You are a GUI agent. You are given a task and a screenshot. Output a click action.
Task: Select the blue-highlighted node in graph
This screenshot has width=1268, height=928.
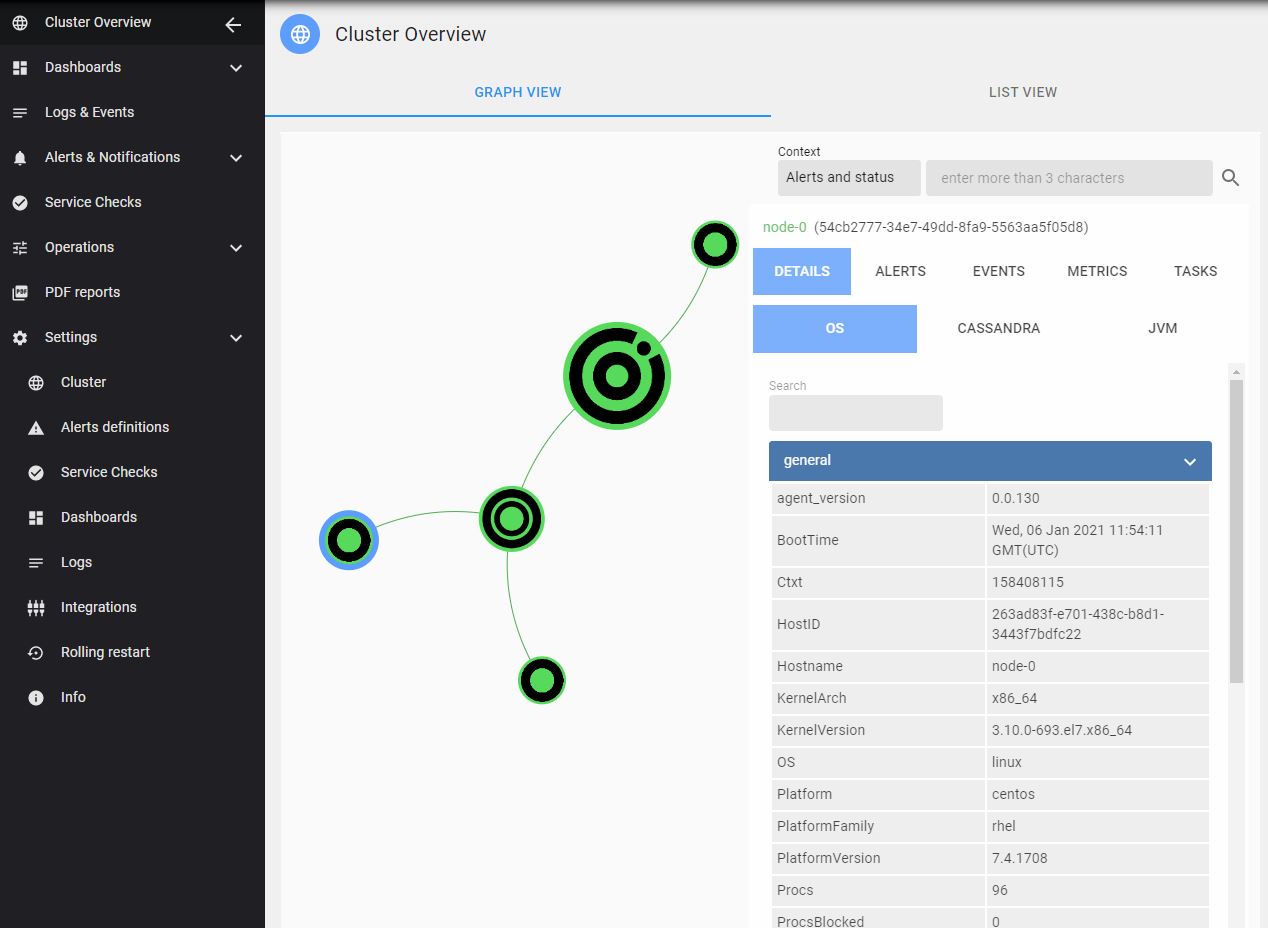[349, 541]
